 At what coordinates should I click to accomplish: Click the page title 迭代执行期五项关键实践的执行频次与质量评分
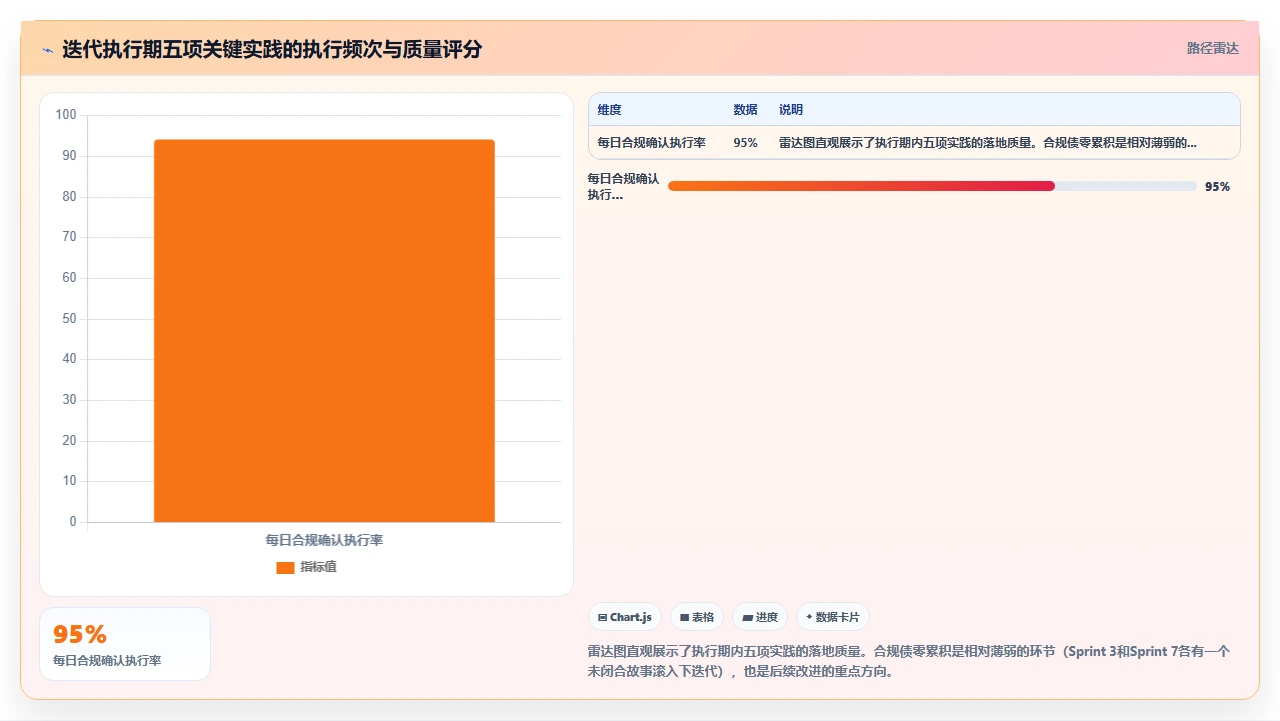(x=272, y=49)
